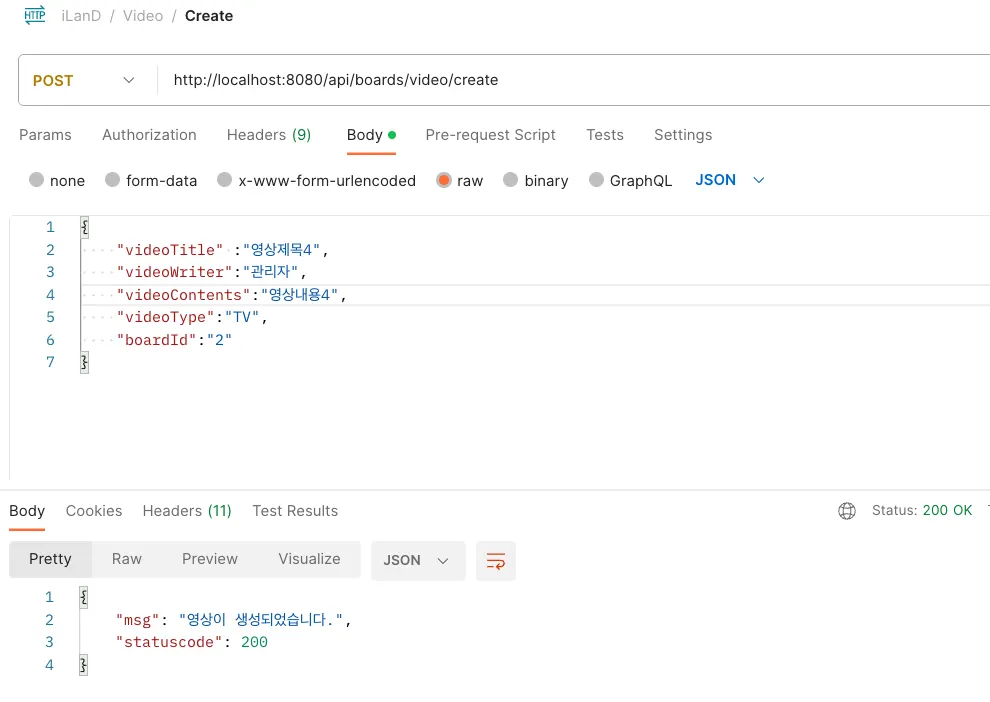This screenshot has height=702, width=990.
Task: Click the request URL input field
Action: 570,80
